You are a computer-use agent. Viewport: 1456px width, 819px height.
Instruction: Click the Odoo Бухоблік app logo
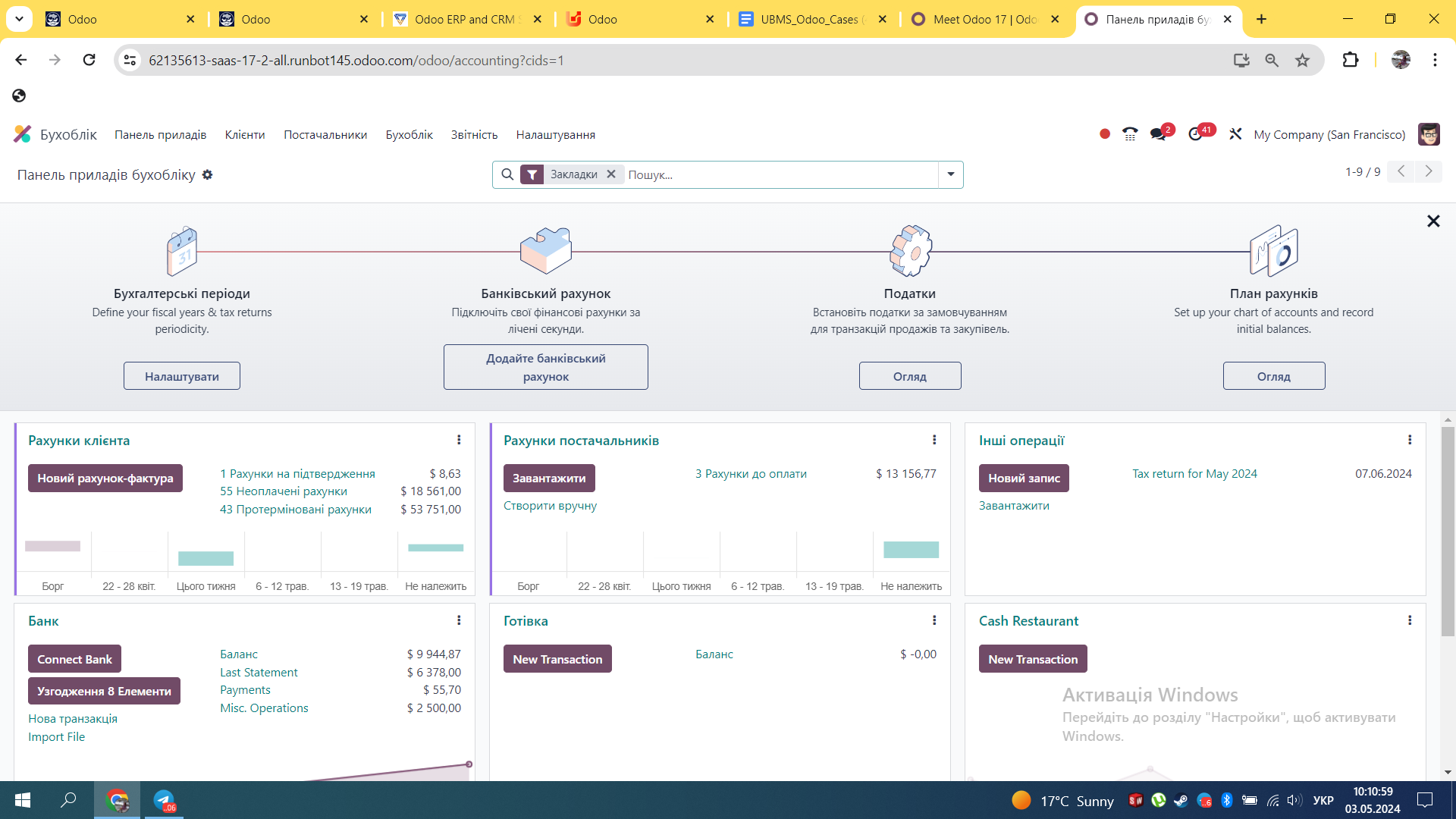click(23, 134)
